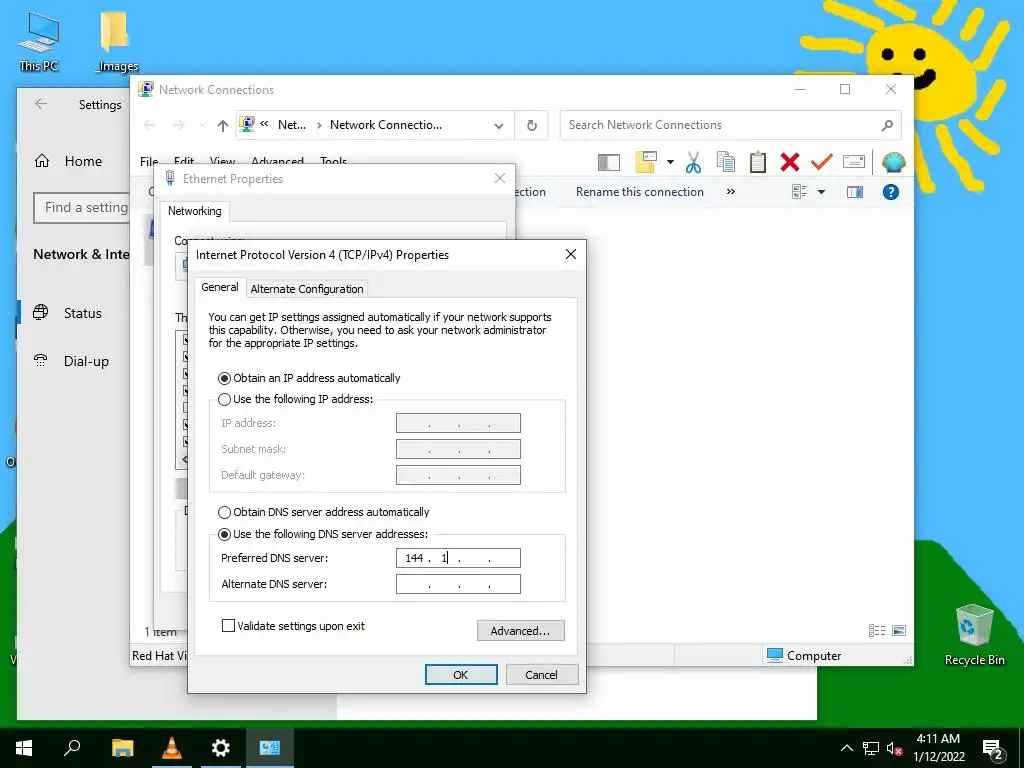Screen dimensions: 1024x768
Task: Click the Cut scissors icon
Action: [x=693, y=162]
